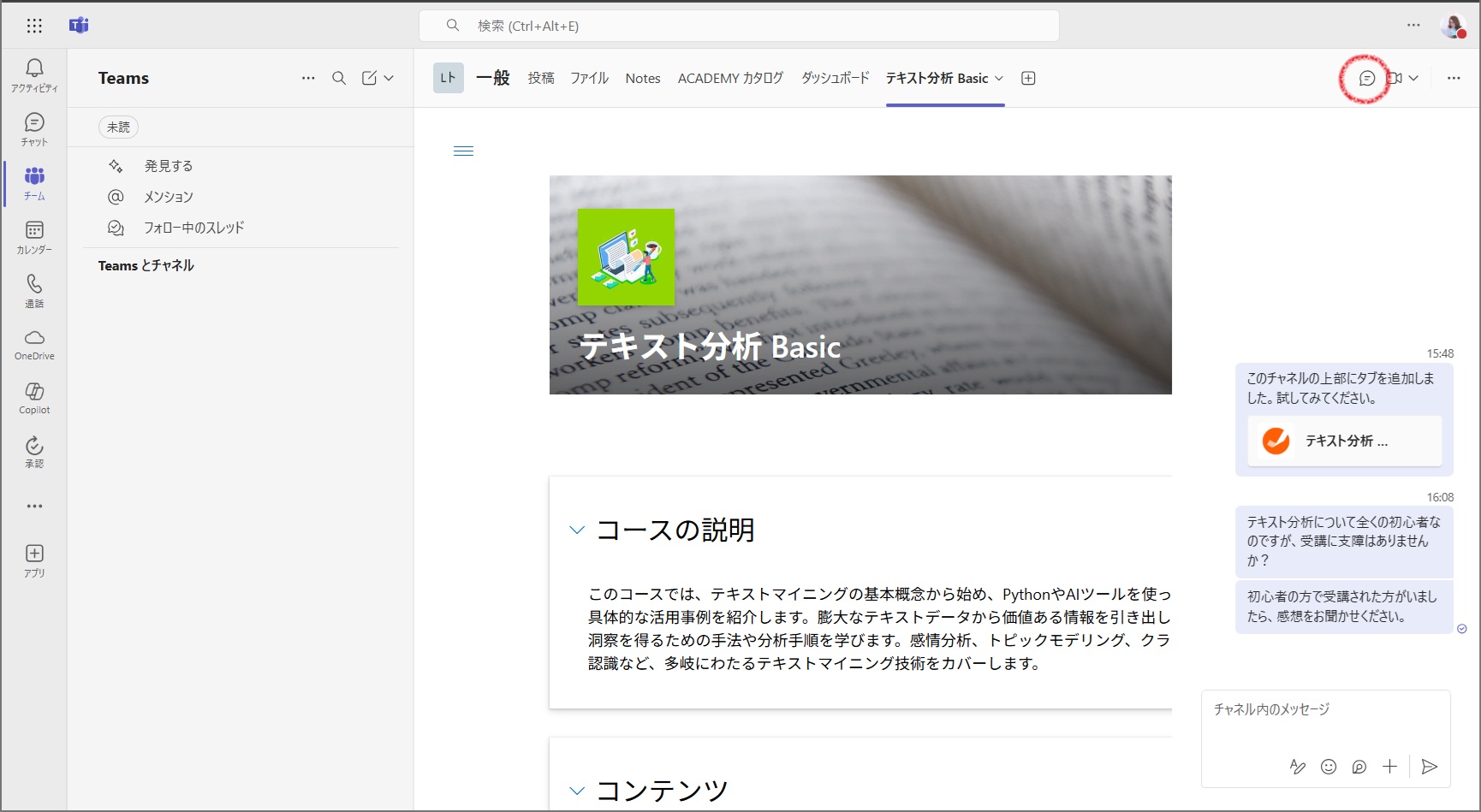Select チーム in the left rail
Screen dimensions: 1481x812
[34, 183]
